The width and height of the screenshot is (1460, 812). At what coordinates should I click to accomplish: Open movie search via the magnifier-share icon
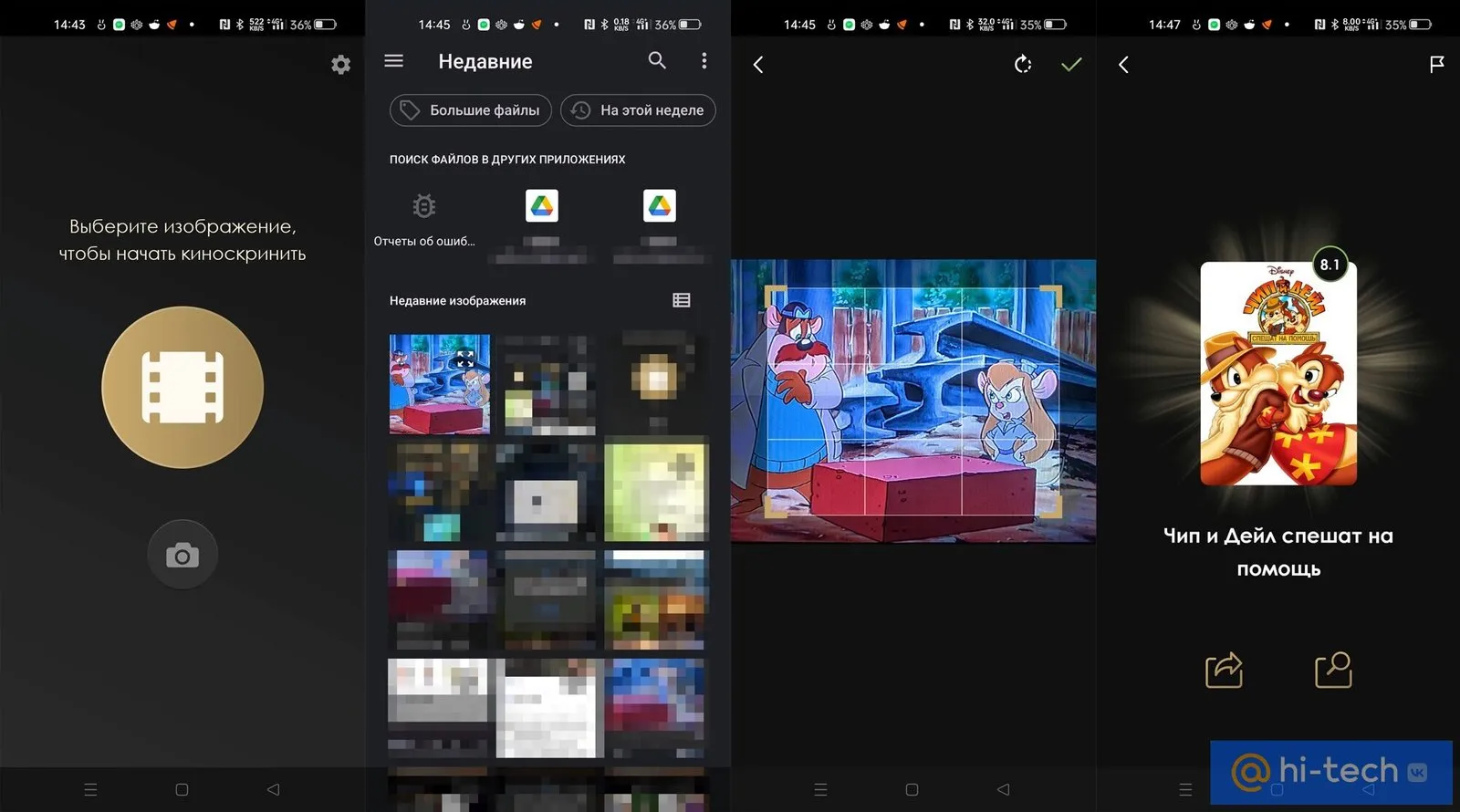1333,670
